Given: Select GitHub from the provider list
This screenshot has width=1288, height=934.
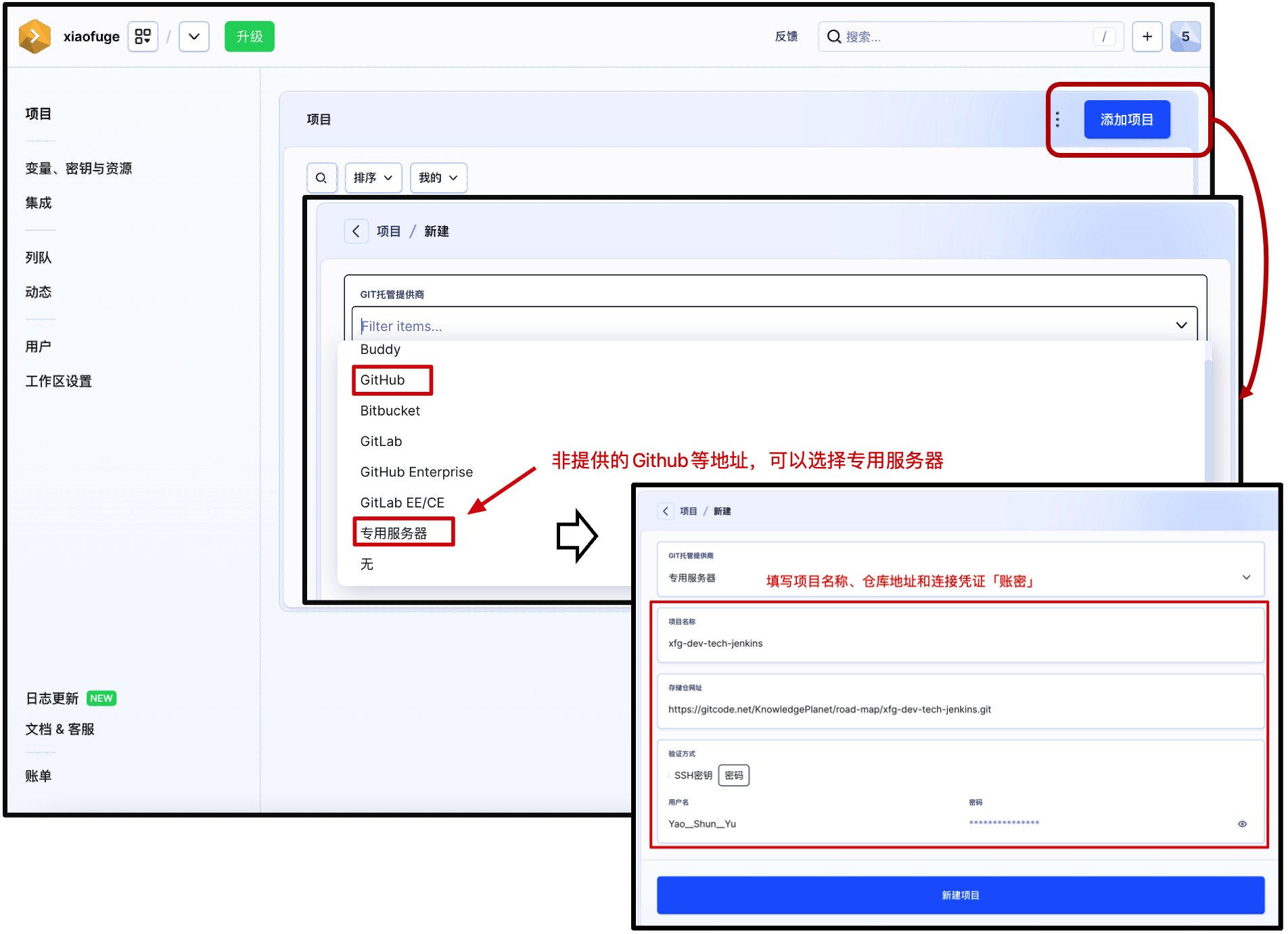Looking at the screenshot, I should pos(383,380).
